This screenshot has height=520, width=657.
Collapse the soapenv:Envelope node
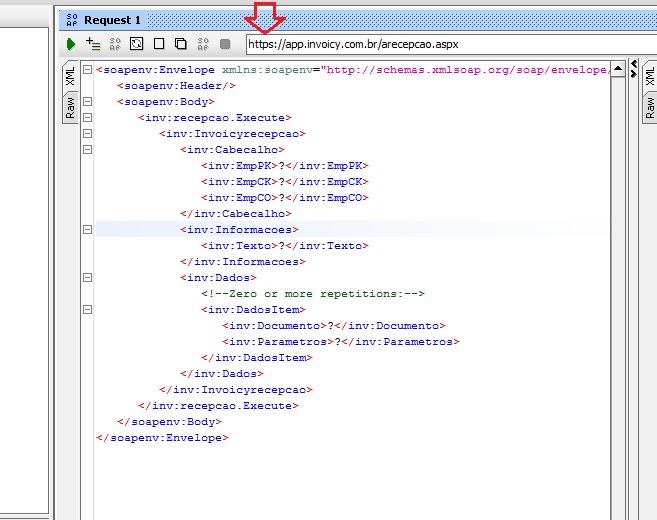(88, 70)
